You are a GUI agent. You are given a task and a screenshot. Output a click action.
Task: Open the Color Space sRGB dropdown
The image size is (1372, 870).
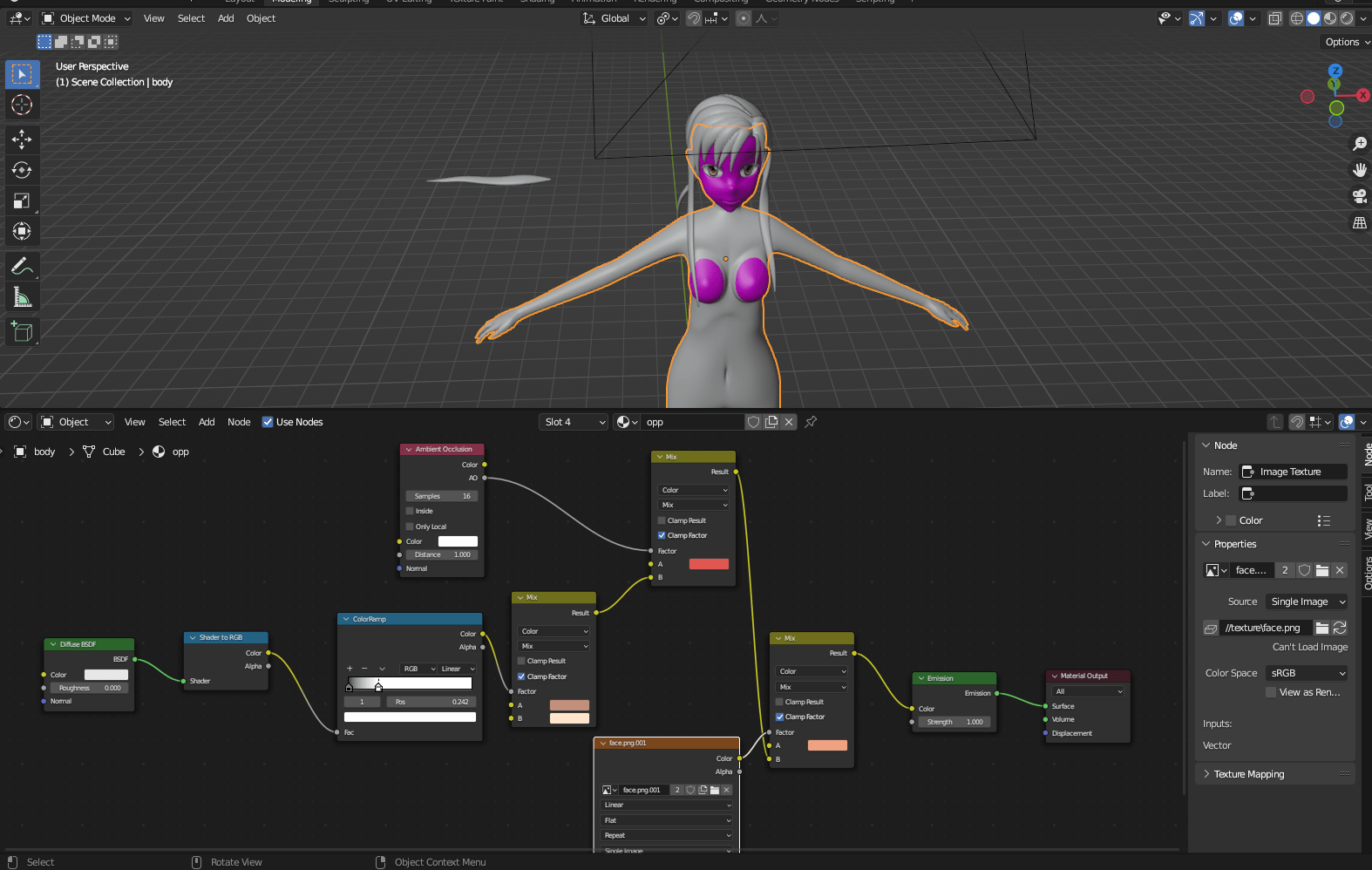1307,673
